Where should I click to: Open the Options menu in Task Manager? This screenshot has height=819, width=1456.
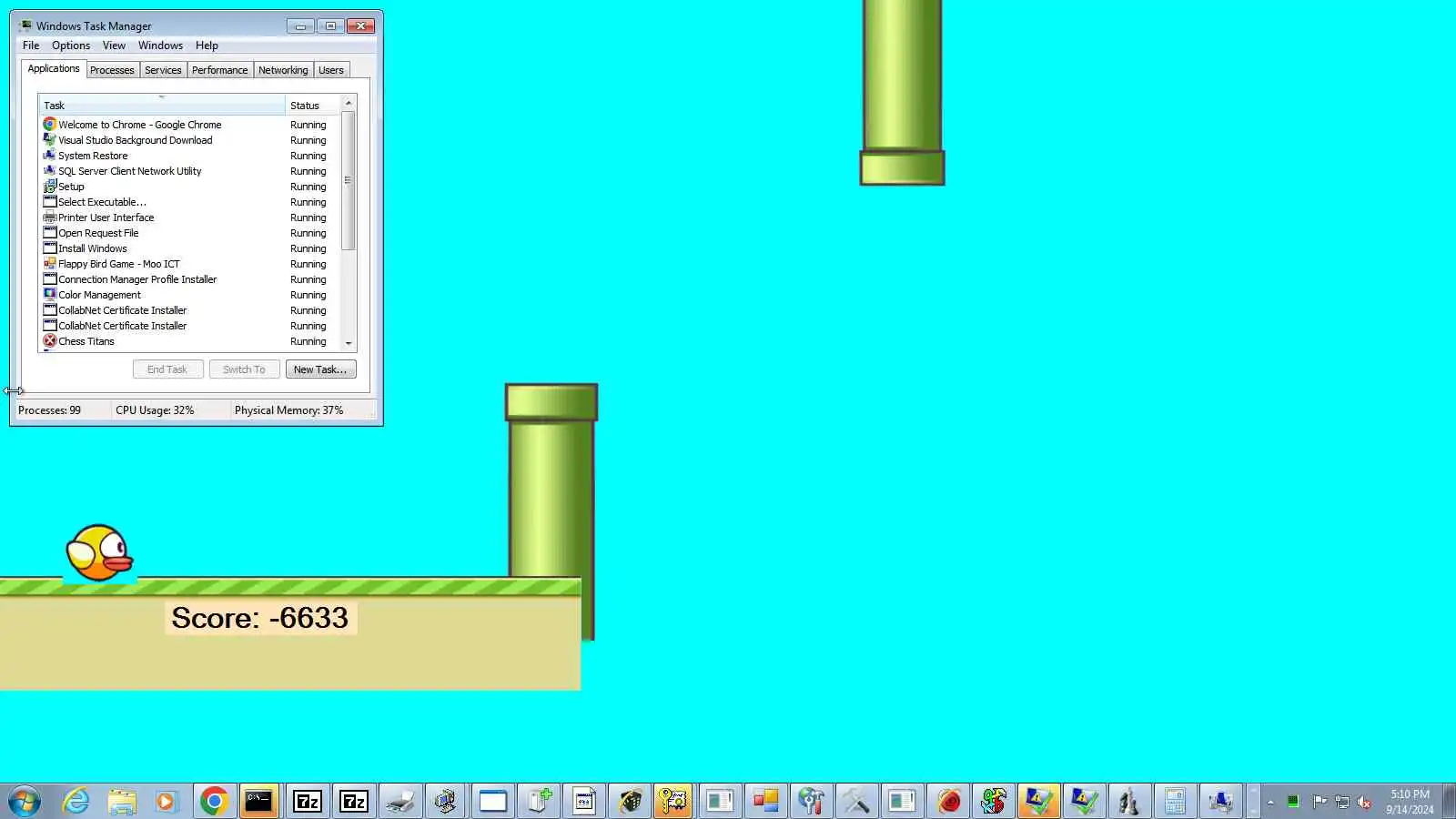click(x=71, y=45)
